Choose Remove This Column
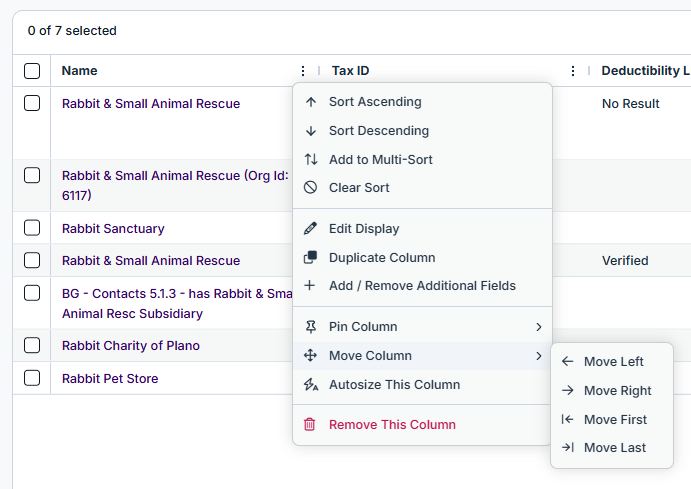Screen dimensions: 691x489 coord(422,425)
